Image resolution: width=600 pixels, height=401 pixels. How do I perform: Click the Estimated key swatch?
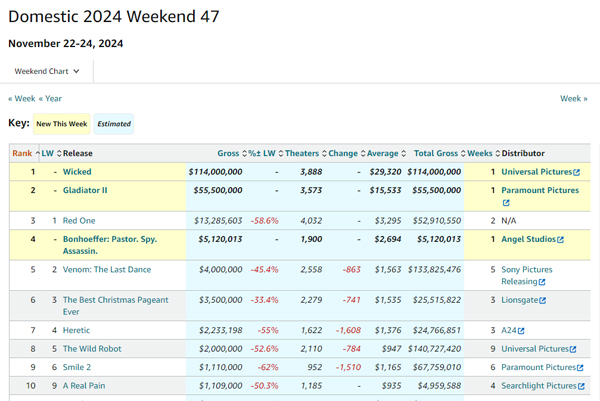(114, 124)
